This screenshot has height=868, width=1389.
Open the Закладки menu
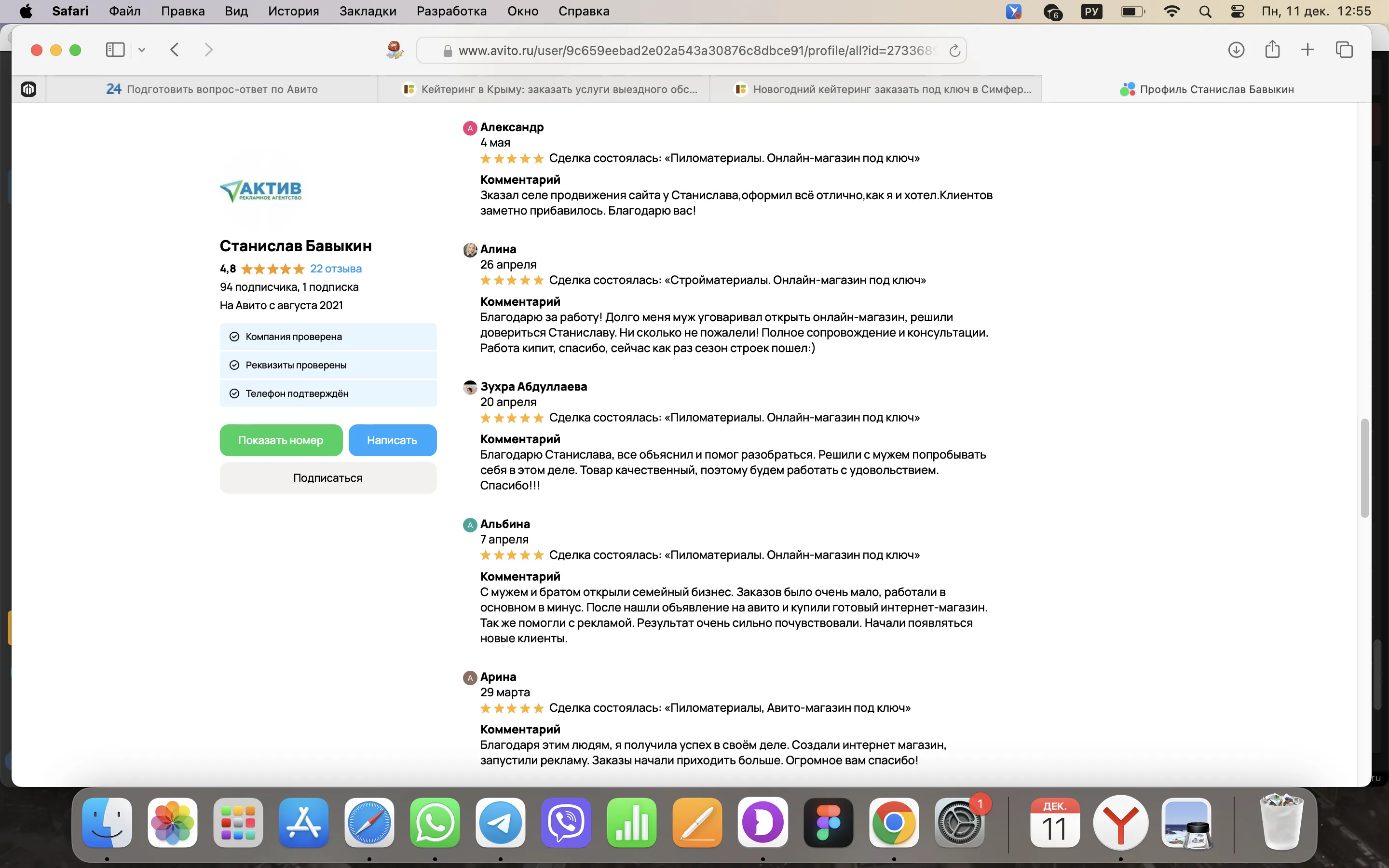click(368, 11)
